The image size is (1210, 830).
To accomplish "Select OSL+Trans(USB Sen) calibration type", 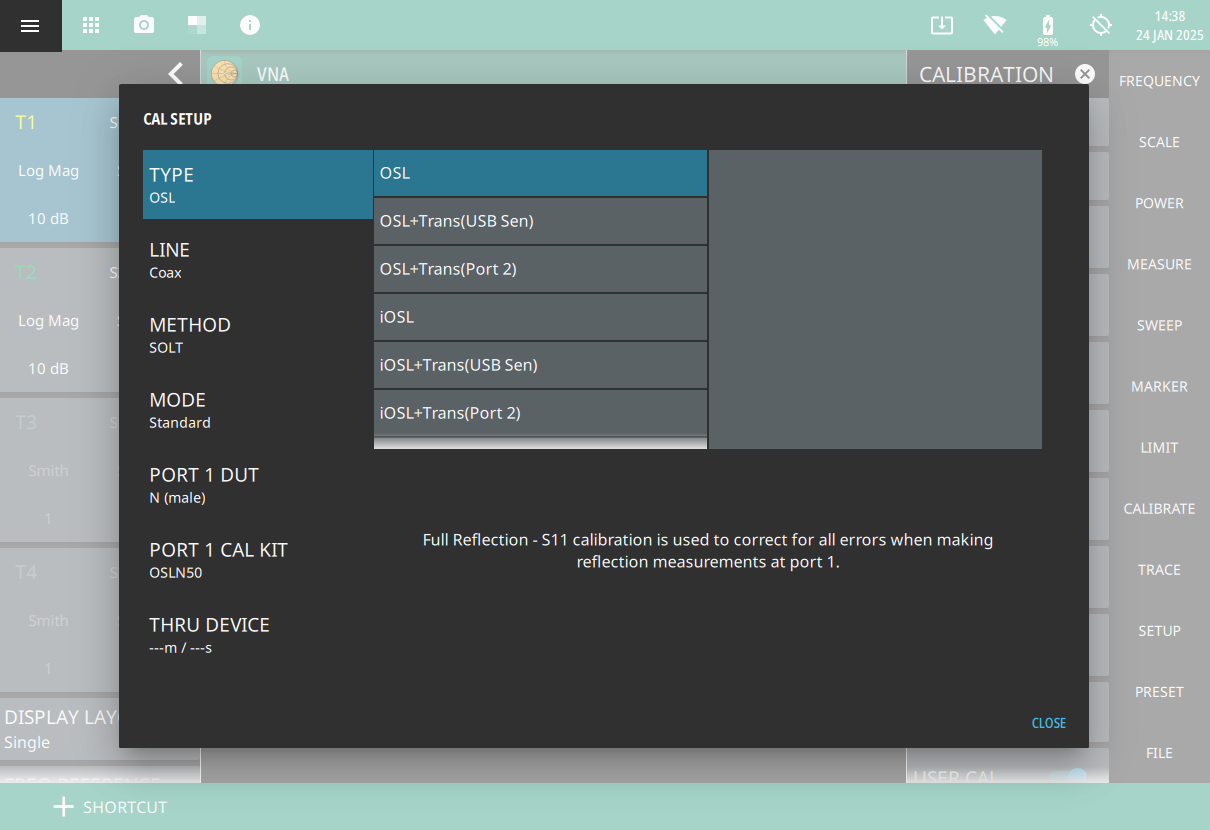I will point(540,221).
